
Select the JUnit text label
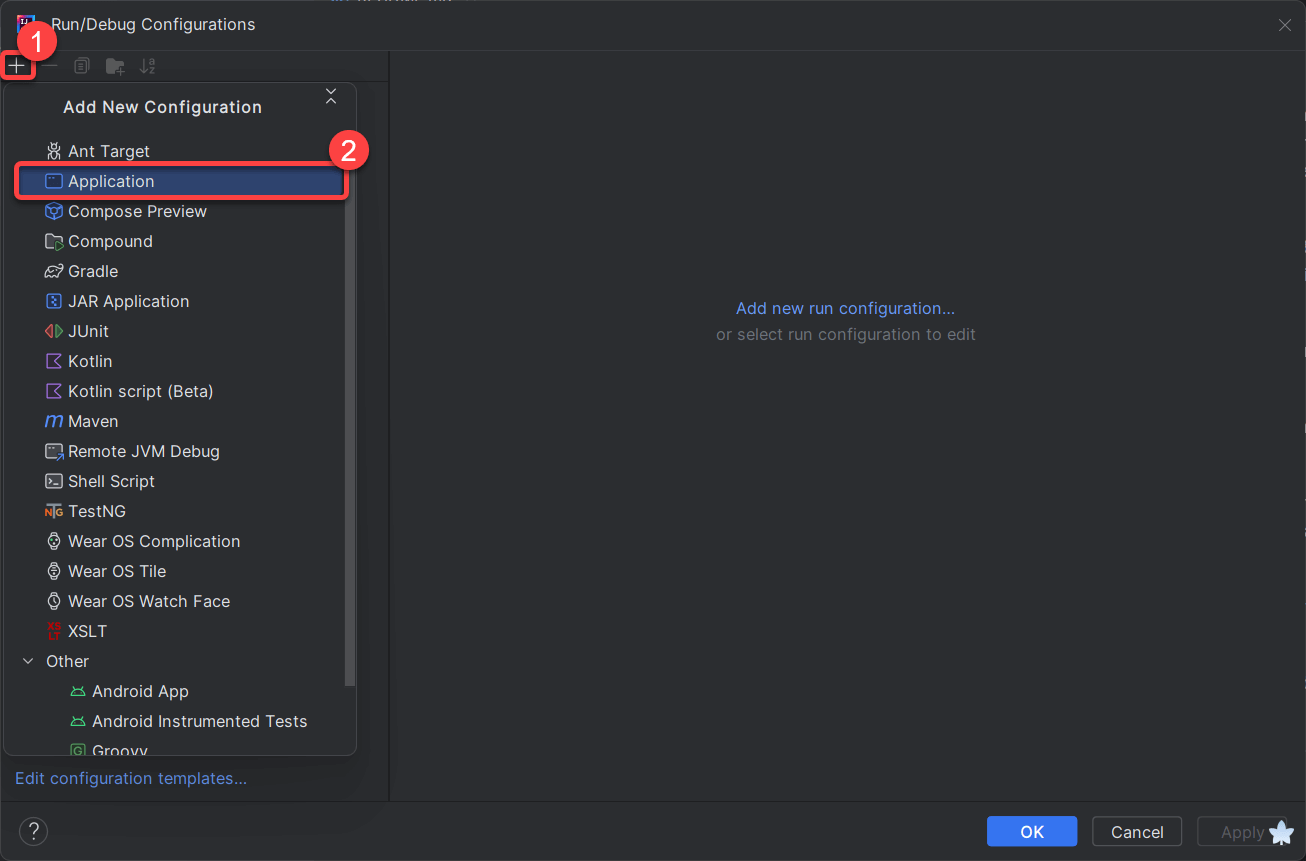click(x=88, y=331)
